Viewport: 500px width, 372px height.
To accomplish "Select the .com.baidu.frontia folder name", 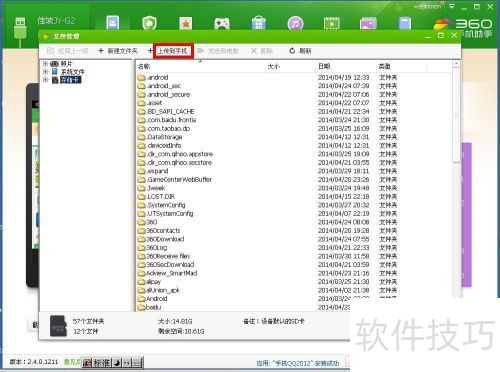I will tap(171, 120).
